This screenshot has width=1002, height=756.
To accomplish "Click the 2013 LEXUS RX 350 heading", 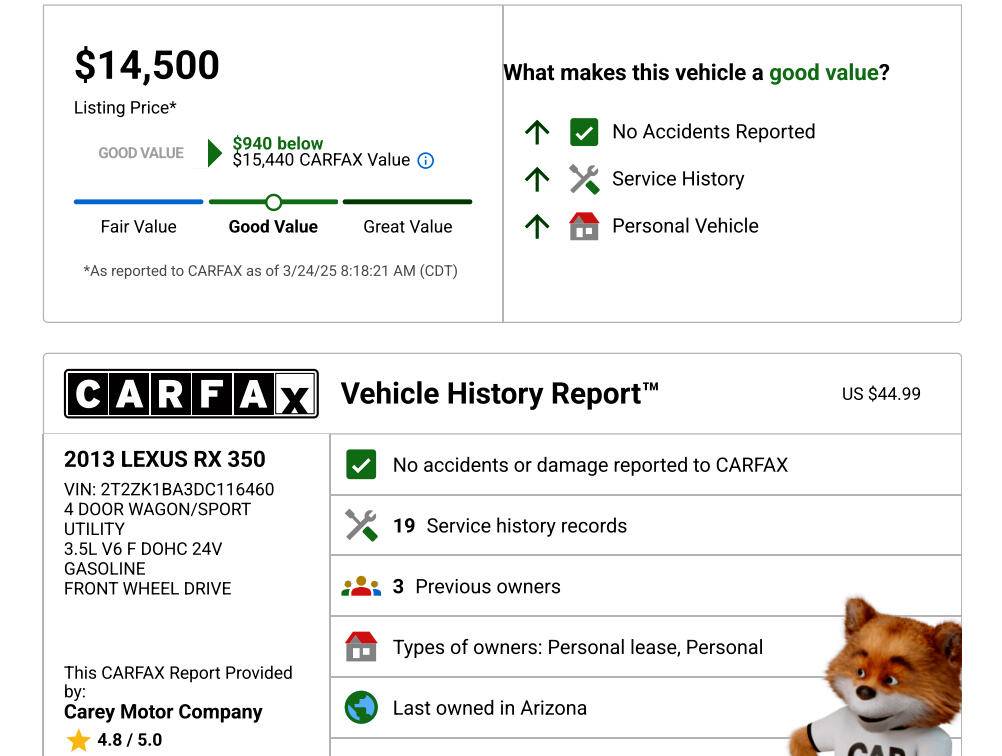I will tap(165, 459).
